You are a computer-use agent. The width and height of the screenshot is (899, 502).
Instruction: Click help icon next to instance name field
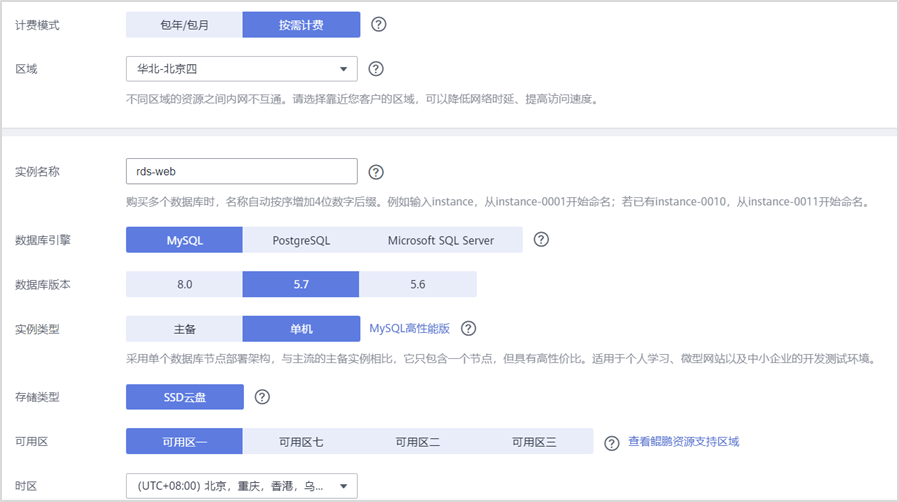376,172
